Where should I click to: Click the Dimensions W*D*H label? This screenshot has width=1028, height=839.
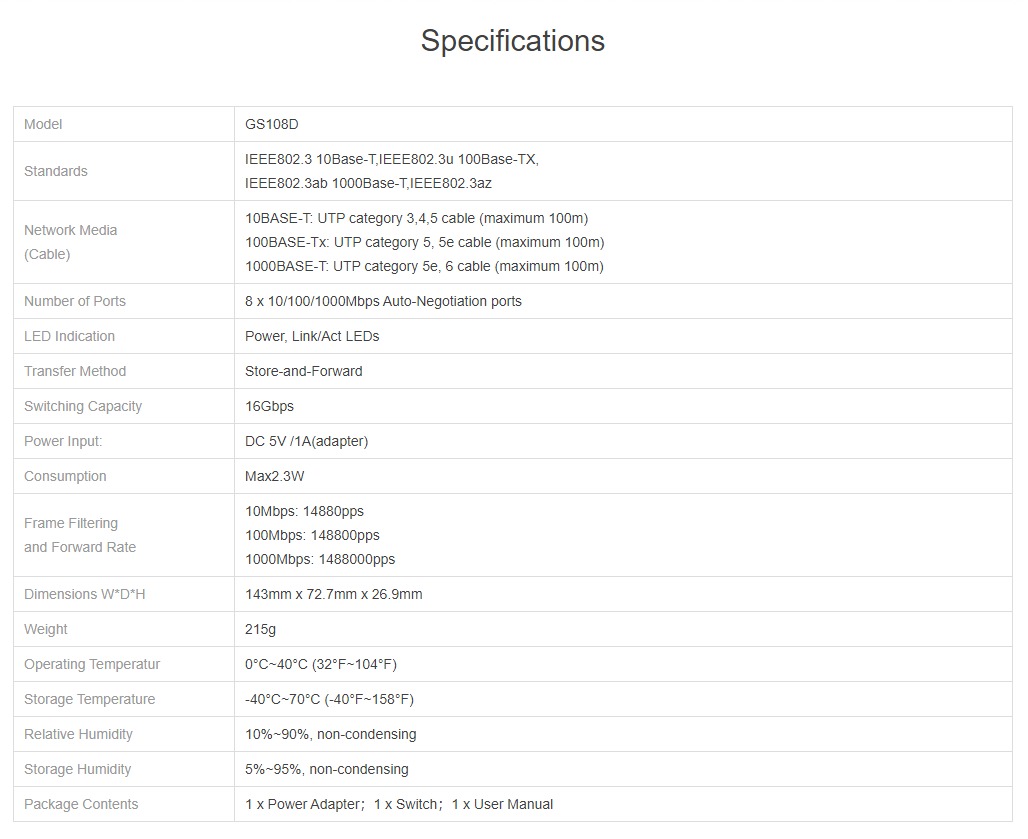[x=85, y=594]
